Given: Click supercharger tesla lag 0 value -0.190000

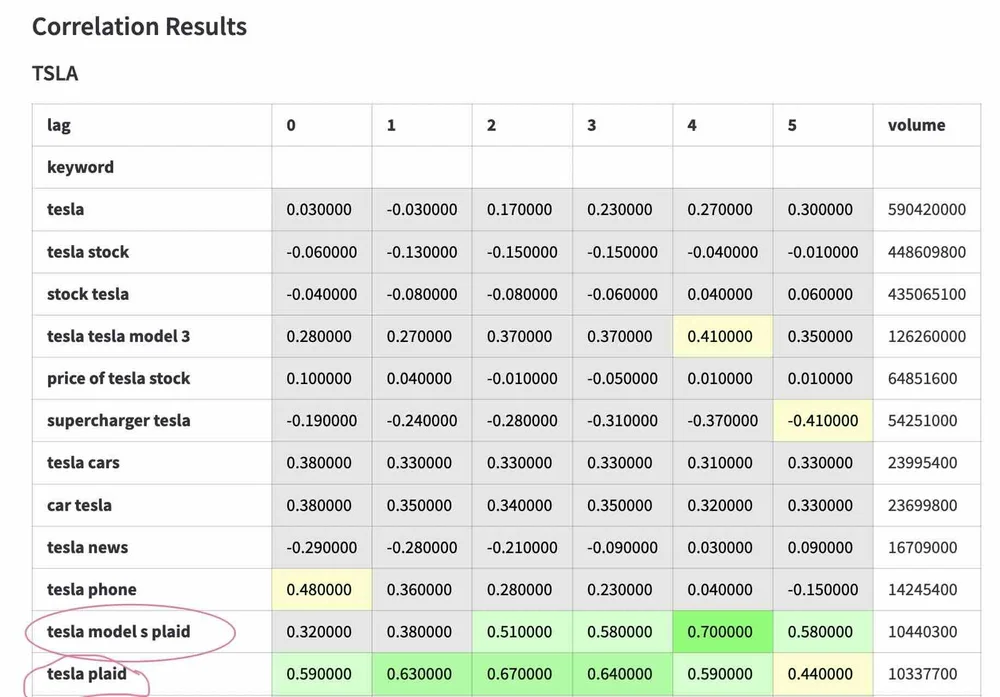Looking at the screenshot, I should click(x=321, y=420).
